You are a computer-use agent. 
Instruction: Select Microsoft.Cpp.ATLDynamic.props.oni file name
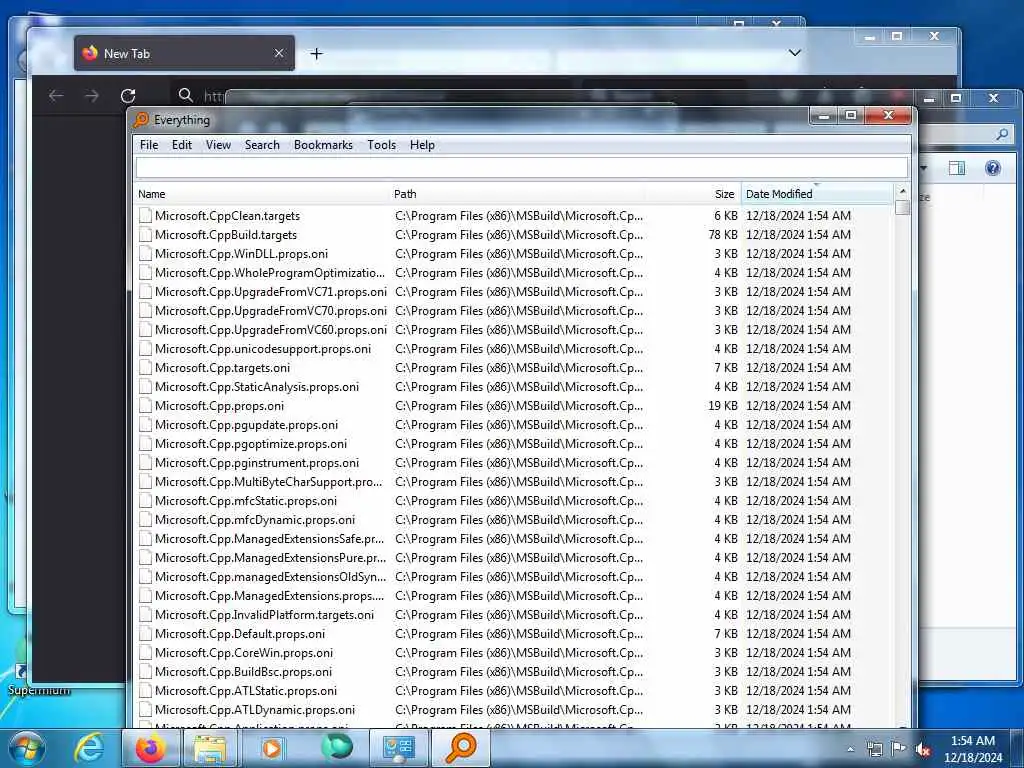point(255,709)
